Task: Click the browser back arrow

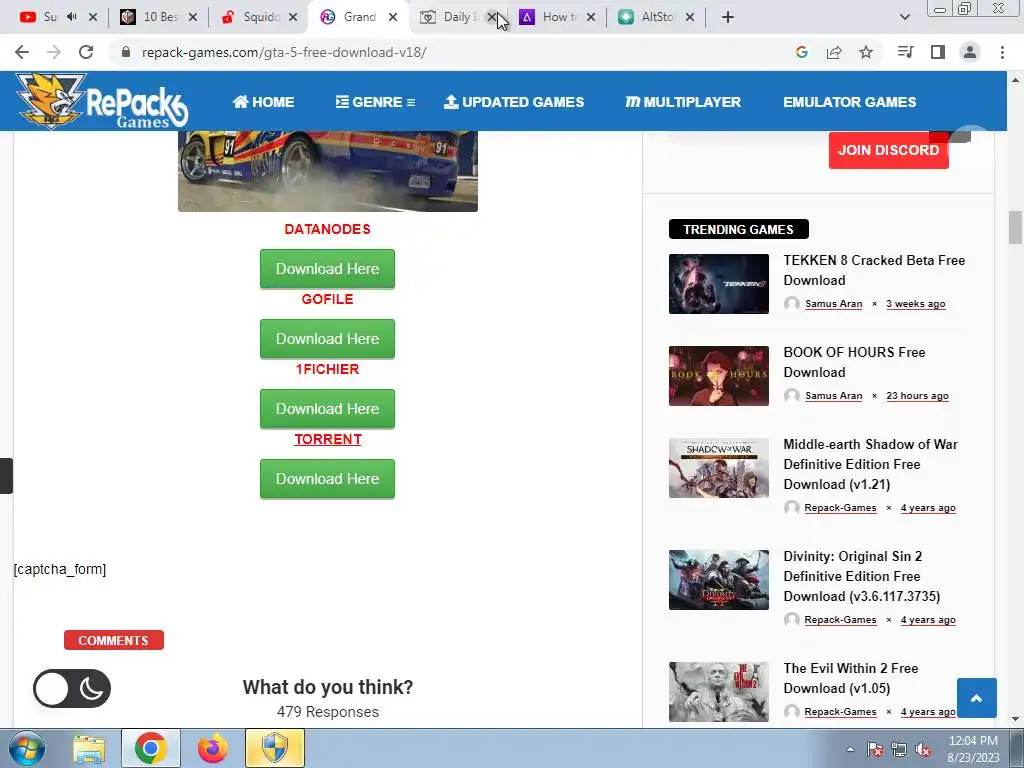Action: pos(22,52)
